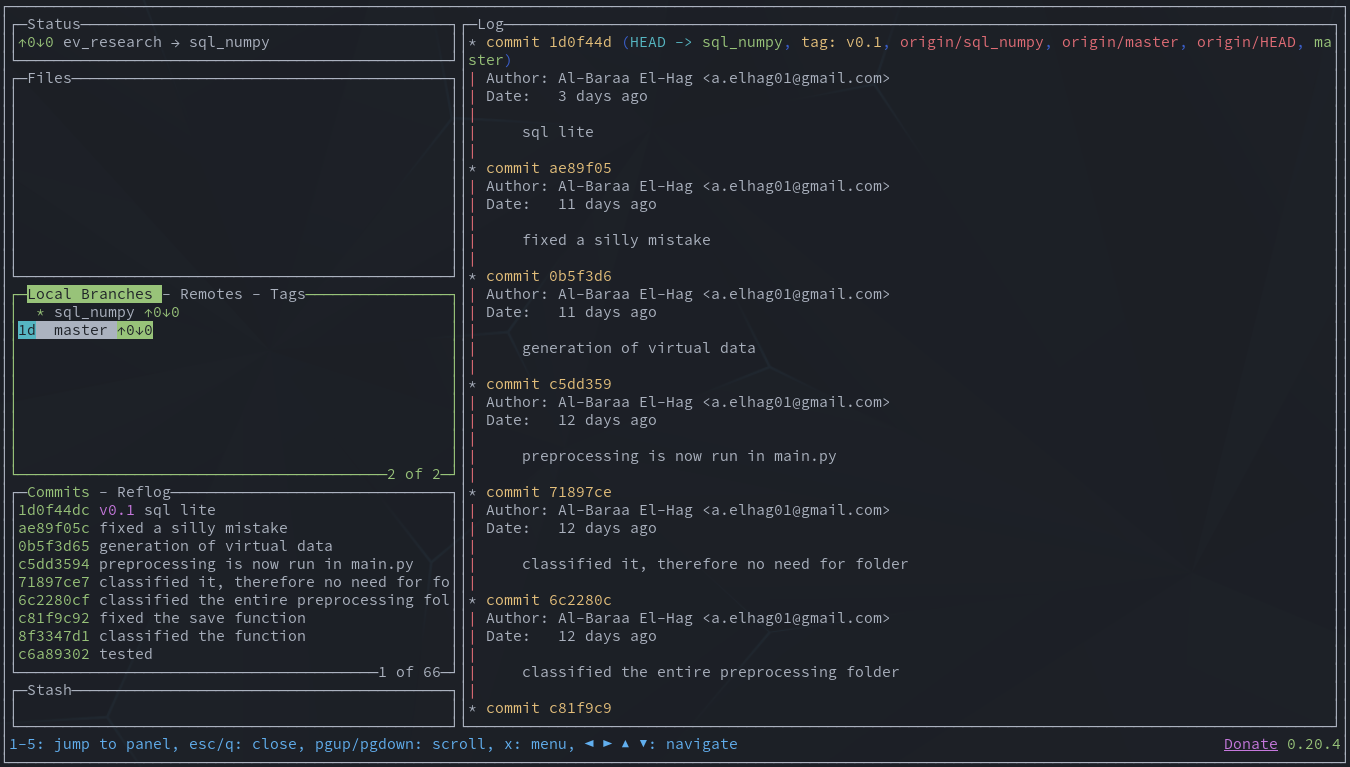Image resolution: width=1350 pixels, height=767 pixels.
Task: Select the sql_numpy branch row
Action: coord(234,312)
